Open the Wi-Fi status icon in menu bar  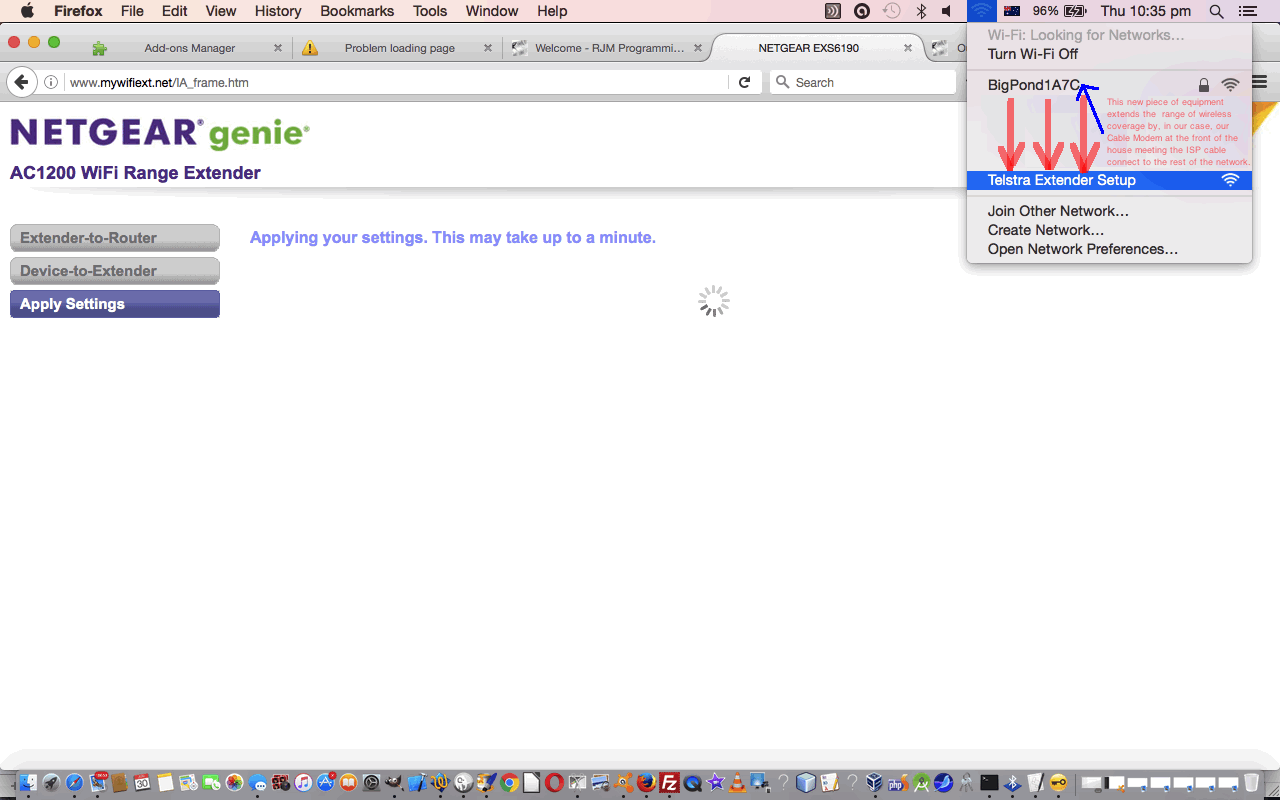982,11
